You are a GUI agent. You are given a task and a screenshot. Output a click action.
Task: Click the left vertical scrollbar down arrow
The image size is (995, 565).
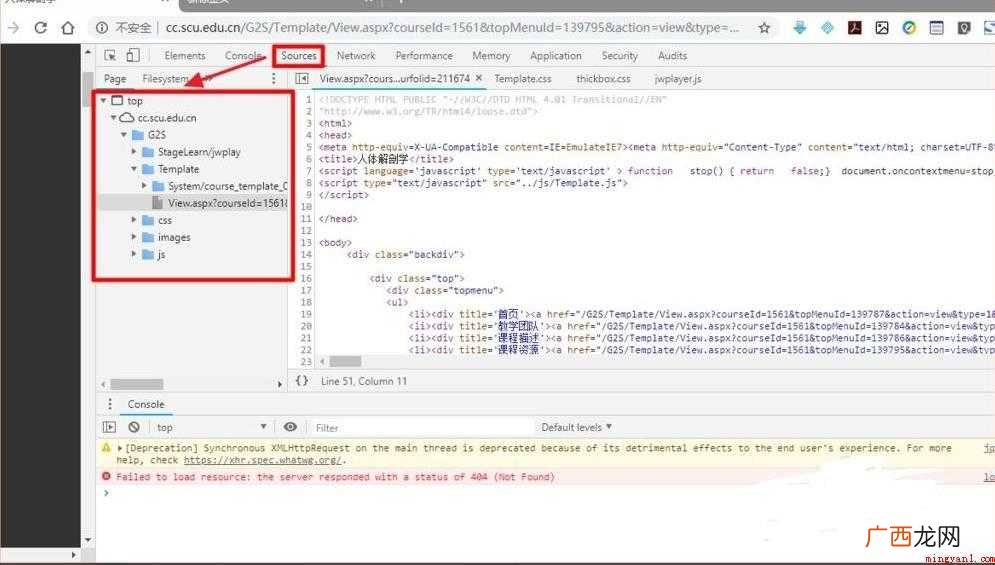[x=88, y=540]
